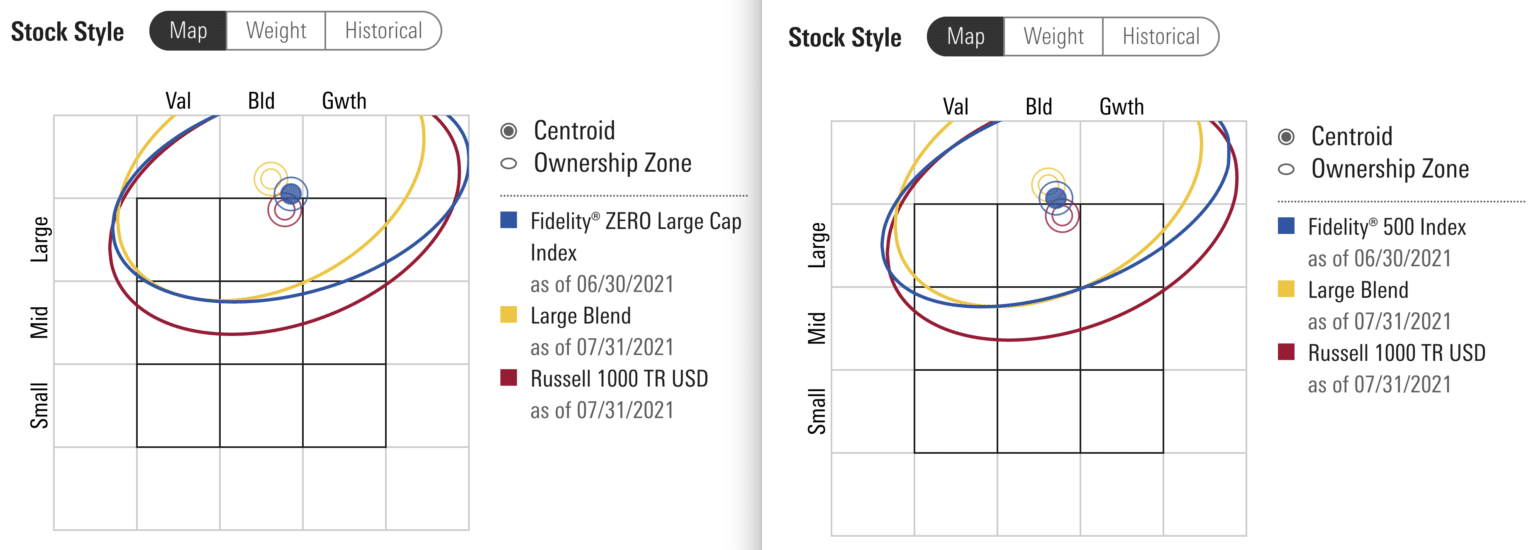Switch to Weight tab in right chart
This screenshot has width=1536, height=550.
[1054, 37]
